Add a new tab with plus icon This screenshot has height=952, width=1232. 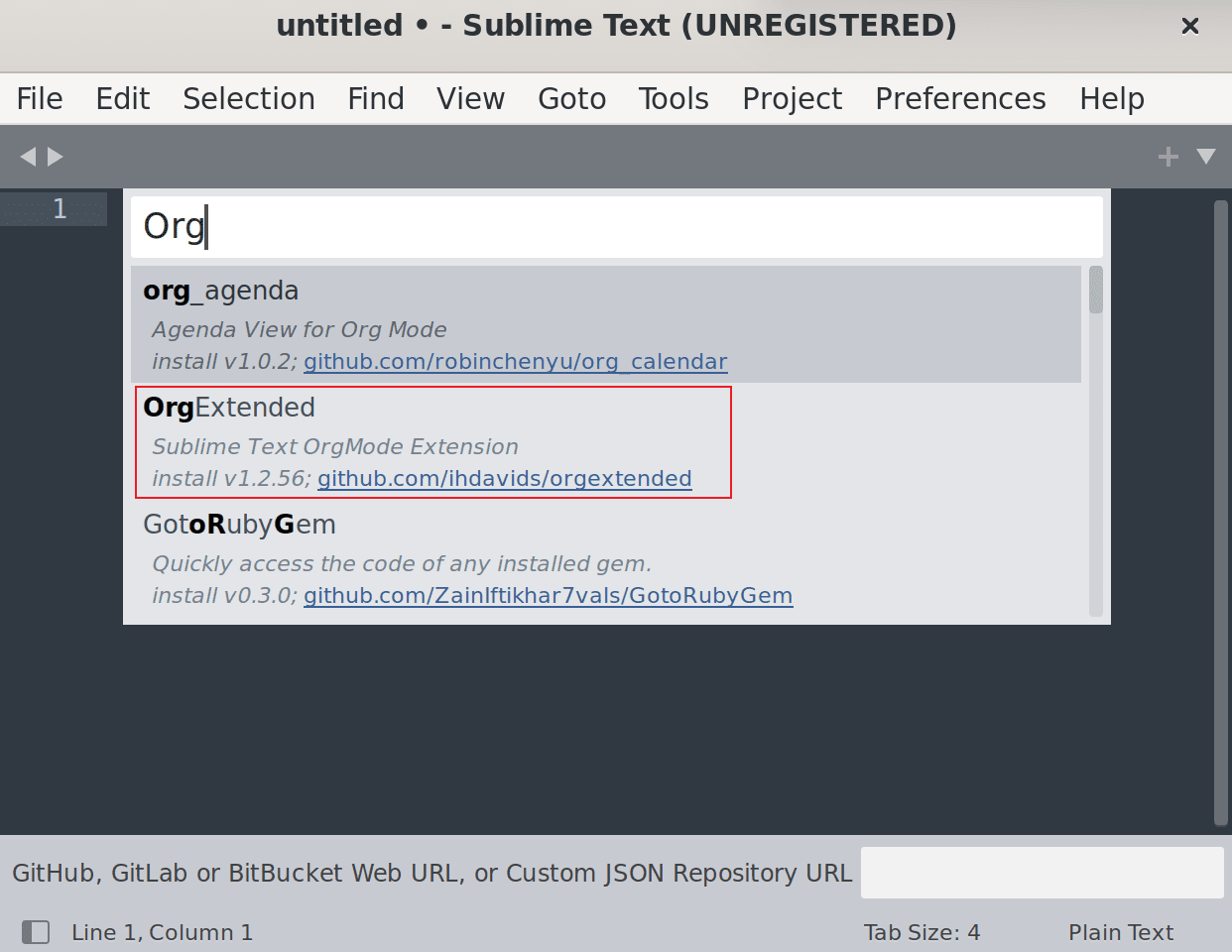coord(1168,157)
